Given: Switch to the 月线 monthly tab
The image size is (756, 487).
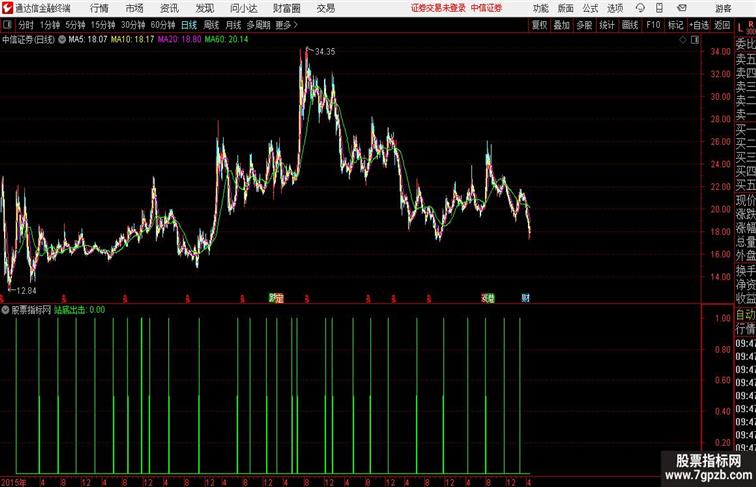Looking at the screenshot, I should [233, 25].
